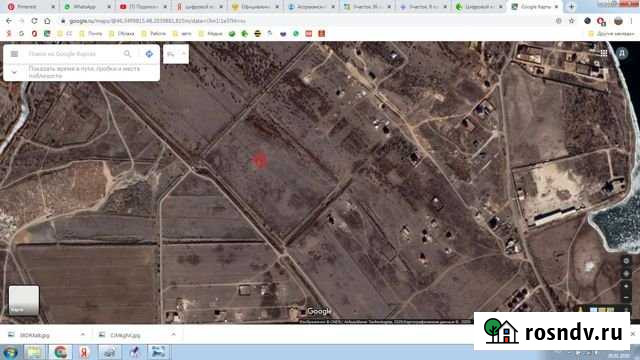640x360 pixels.
Task: Bookmark the page with star icon
Action: click(572, 21)
